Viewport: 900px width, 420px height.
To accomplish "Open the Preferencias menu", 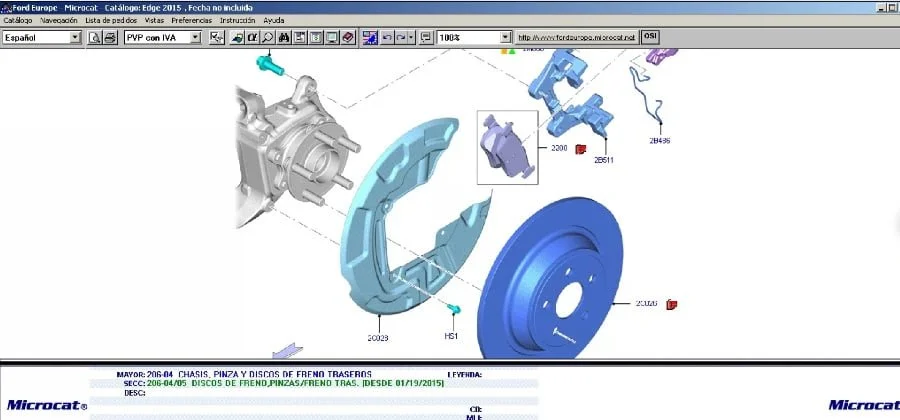I will 192,20.
